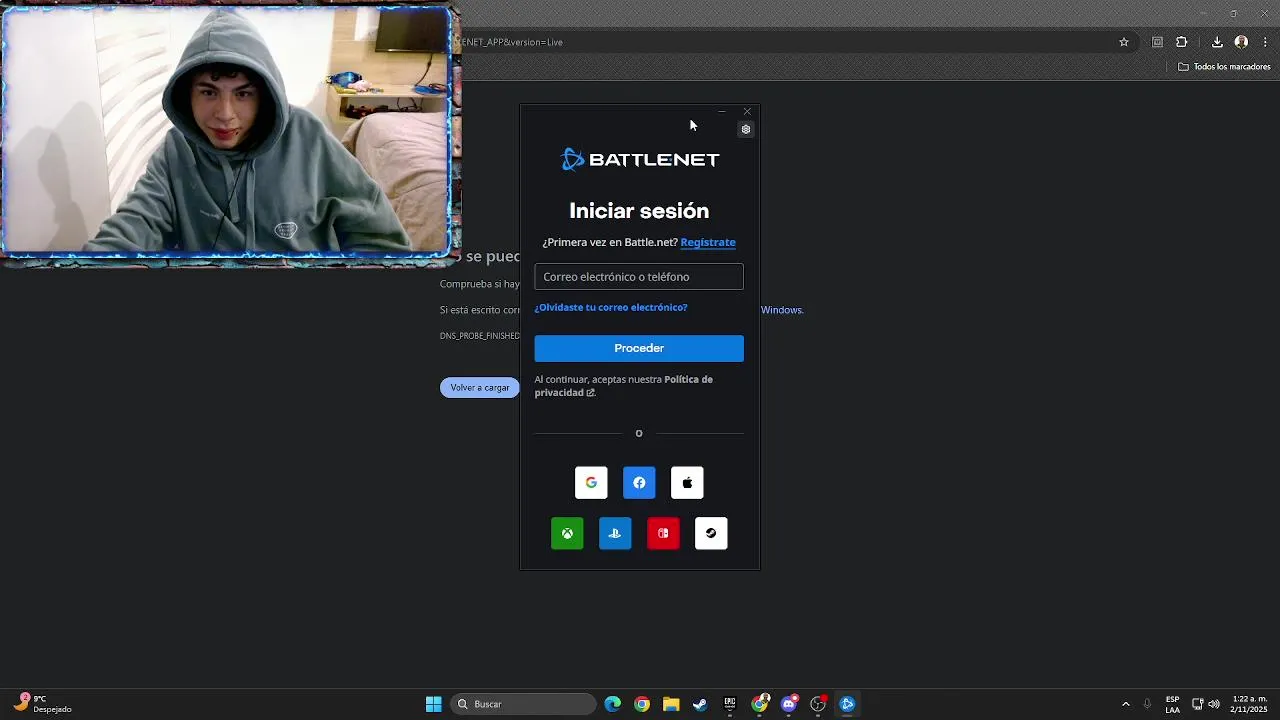
Task: Open network status tray icon
Action: (1198, 704)
